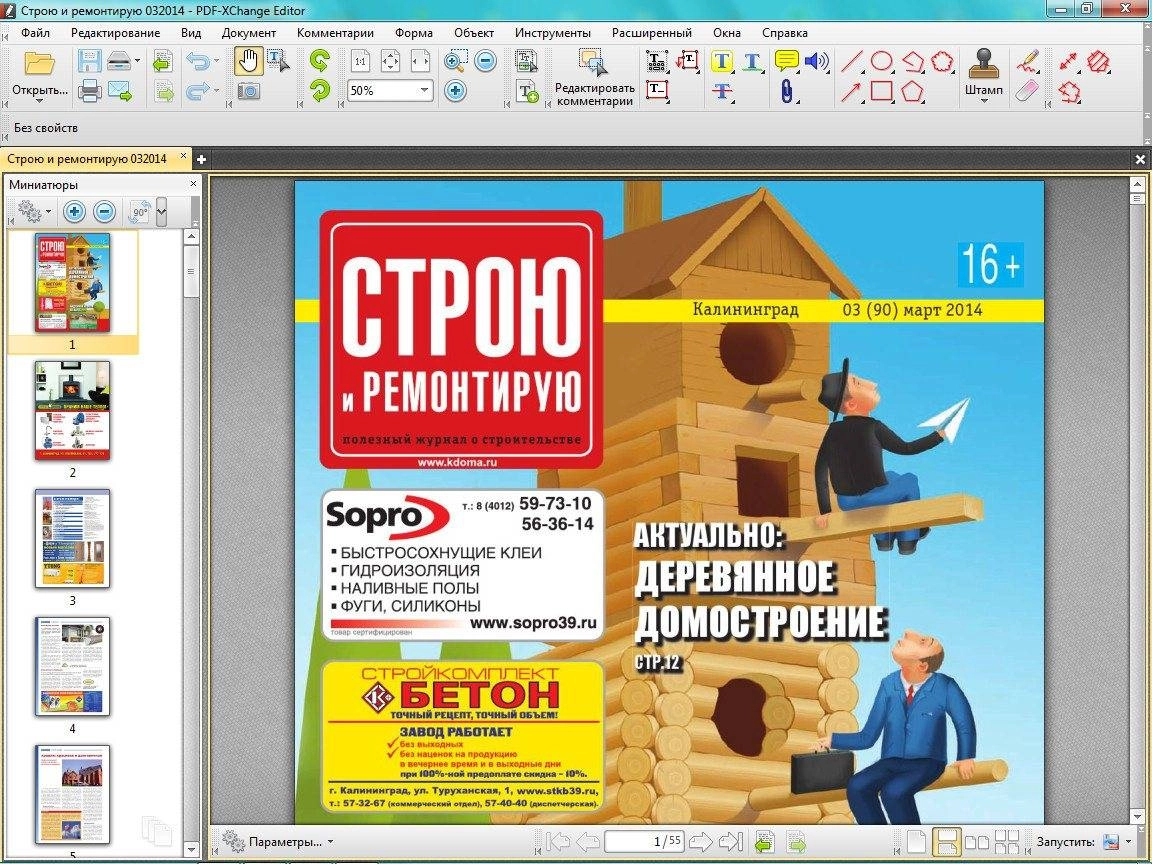Select the Edit Content text tool
1152x864 pixels.
click(x=527, y=61)
